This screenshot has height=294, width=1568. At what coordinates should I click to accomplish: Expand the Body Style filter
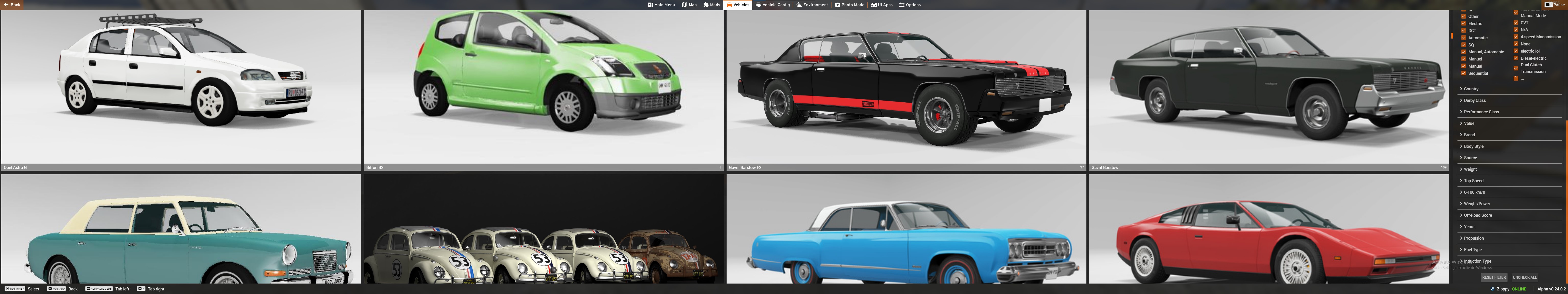(x=1510, y=146)
